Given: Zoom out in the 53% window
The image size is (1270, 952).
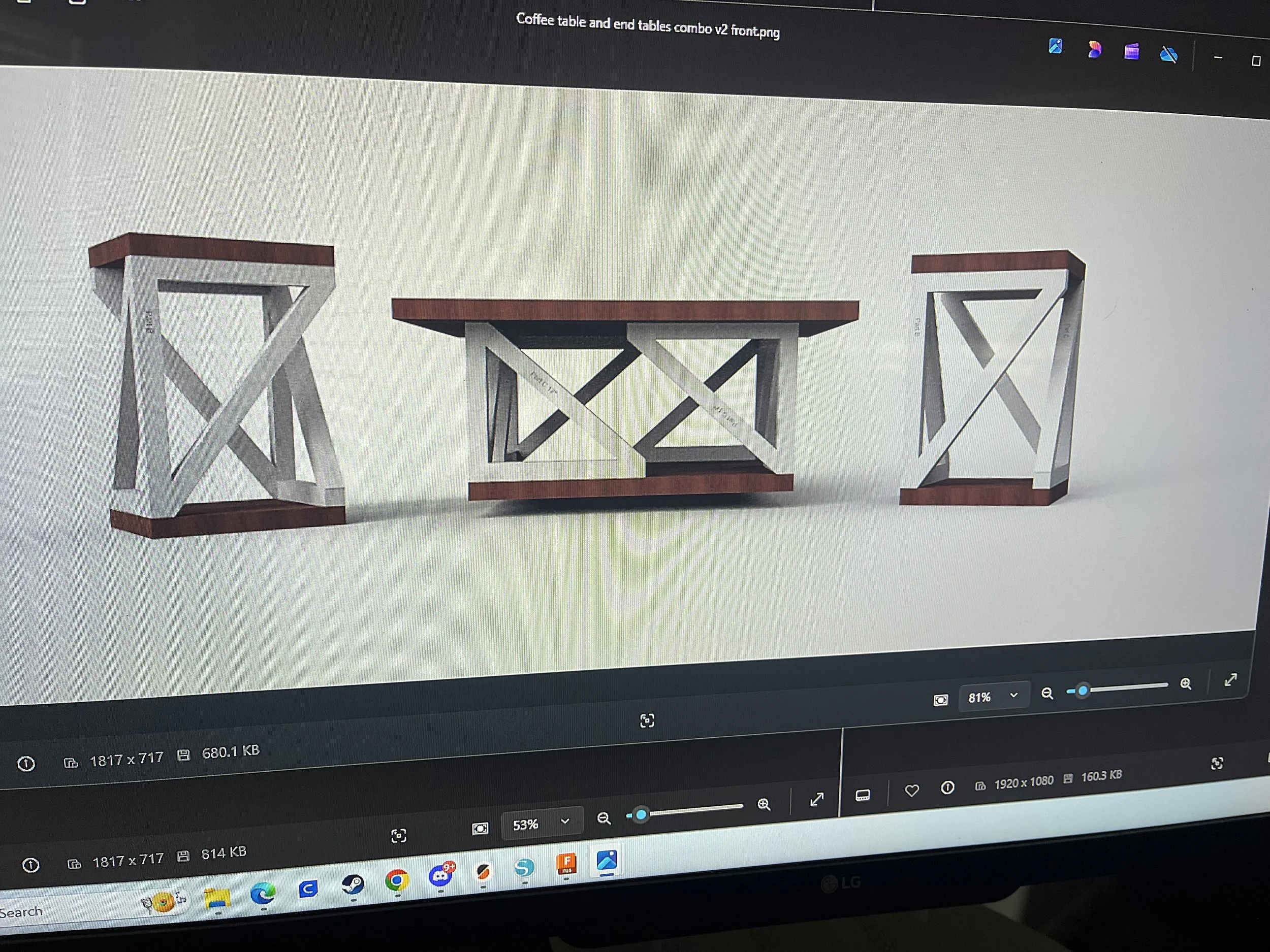Looking at the screenshot, I should point(604,818).
